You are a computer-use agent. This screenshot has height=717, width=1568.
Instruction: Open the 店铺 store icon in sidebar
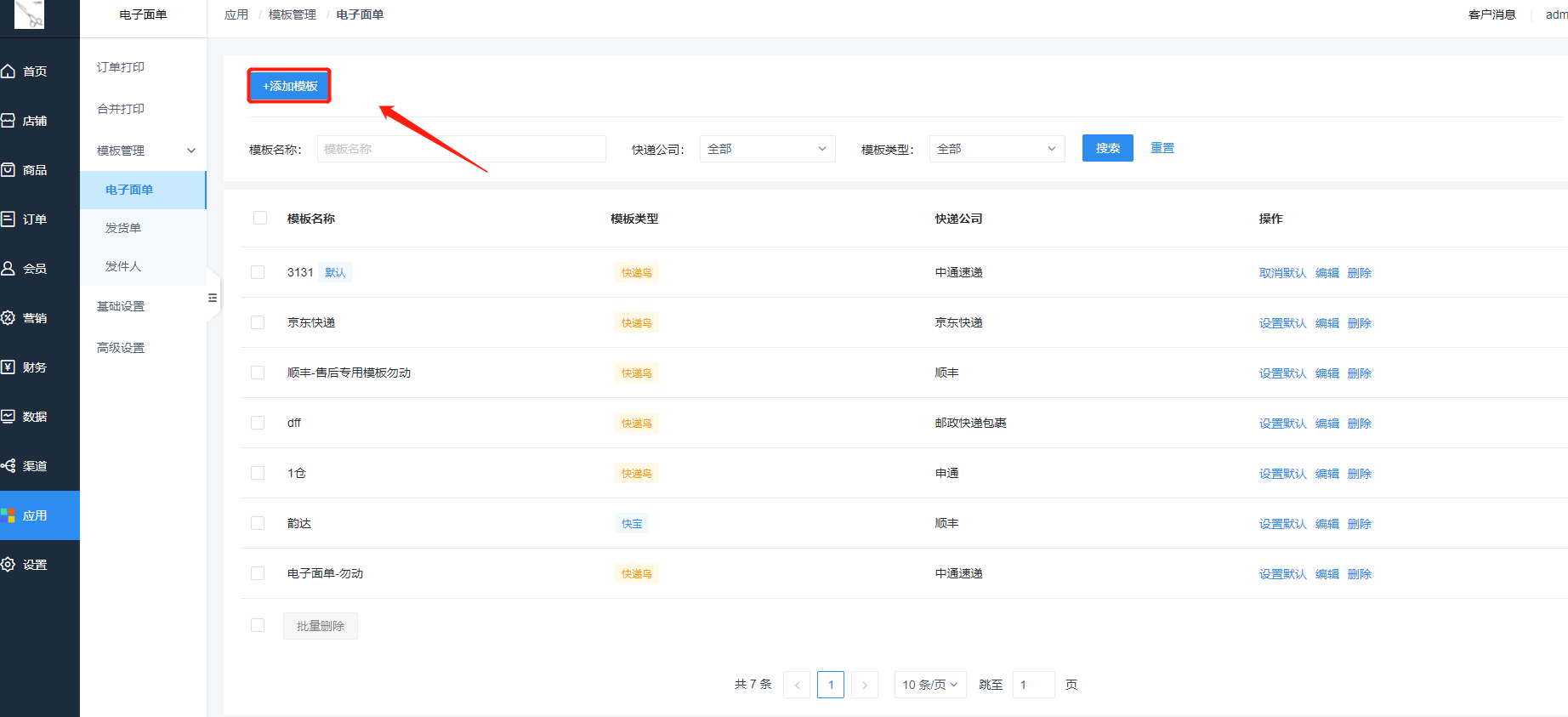tap(9, 121)
